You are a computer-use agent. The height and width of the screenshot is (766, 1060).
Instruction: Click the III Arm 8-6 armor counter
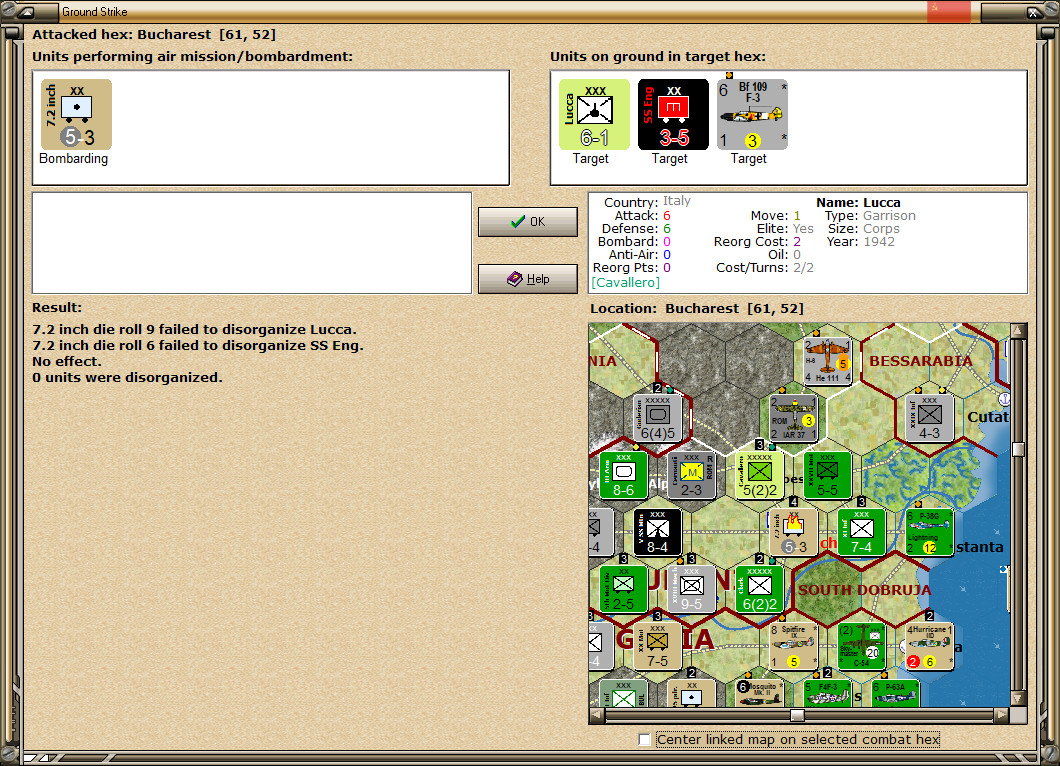(x=623, y=475)
